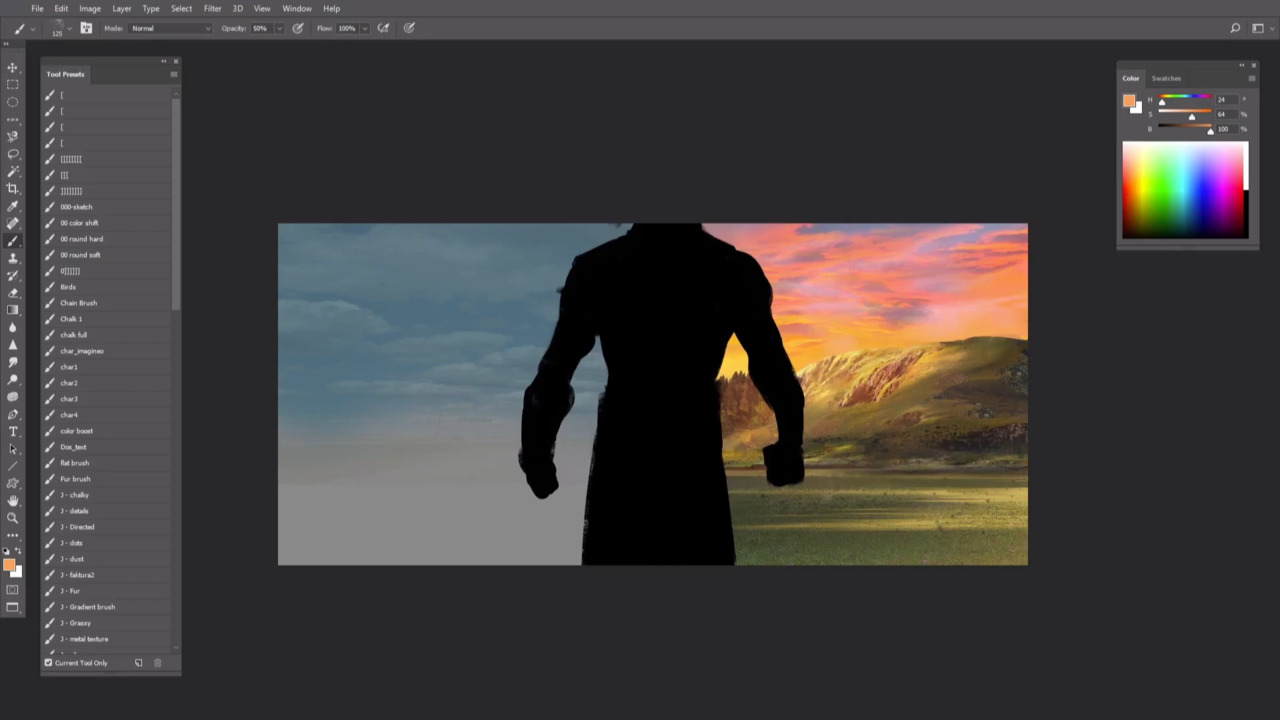
Task: Open the Filter menu
Action: pos(212,8)
